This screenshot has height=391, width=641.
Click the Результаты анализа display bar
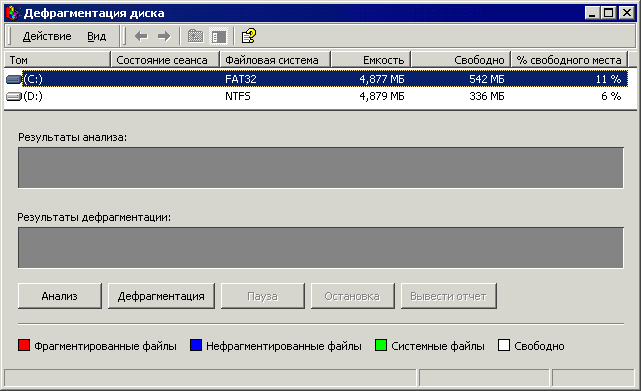click(x=321, y=168)
